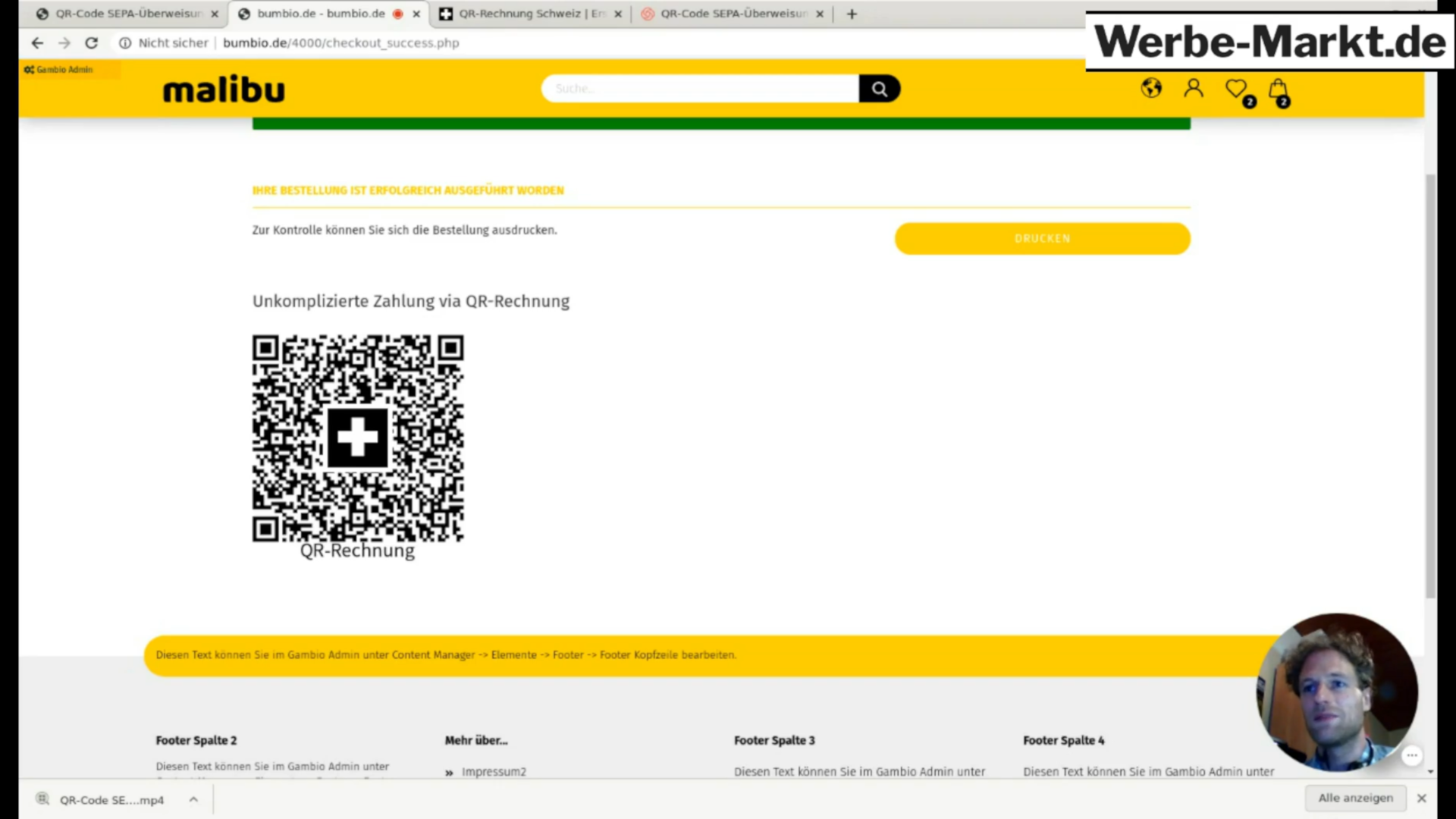
Task: Click the presenter webcam bubble
Action: [x=1336, y=692]
